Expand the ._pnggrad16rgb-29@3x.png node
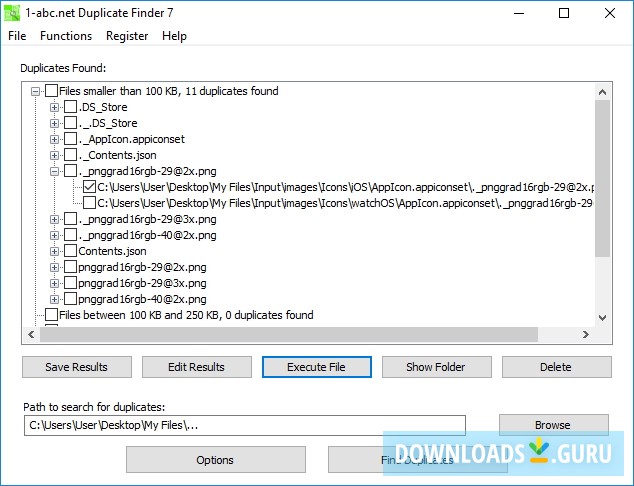Screen dimensions: 634x486 54,220
